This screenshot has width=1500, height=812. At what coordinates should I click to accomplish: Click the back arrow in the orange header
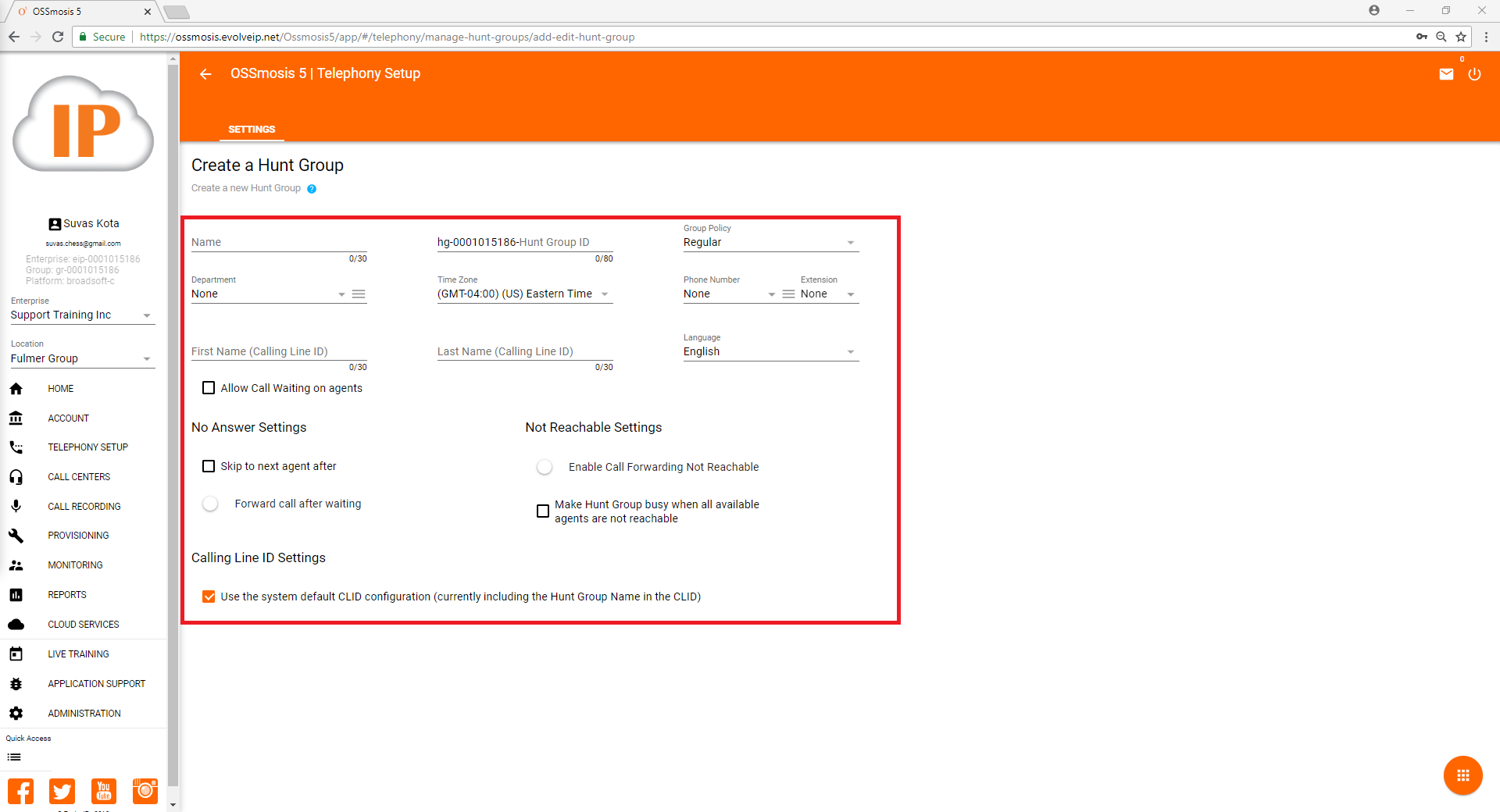point(205,74)
